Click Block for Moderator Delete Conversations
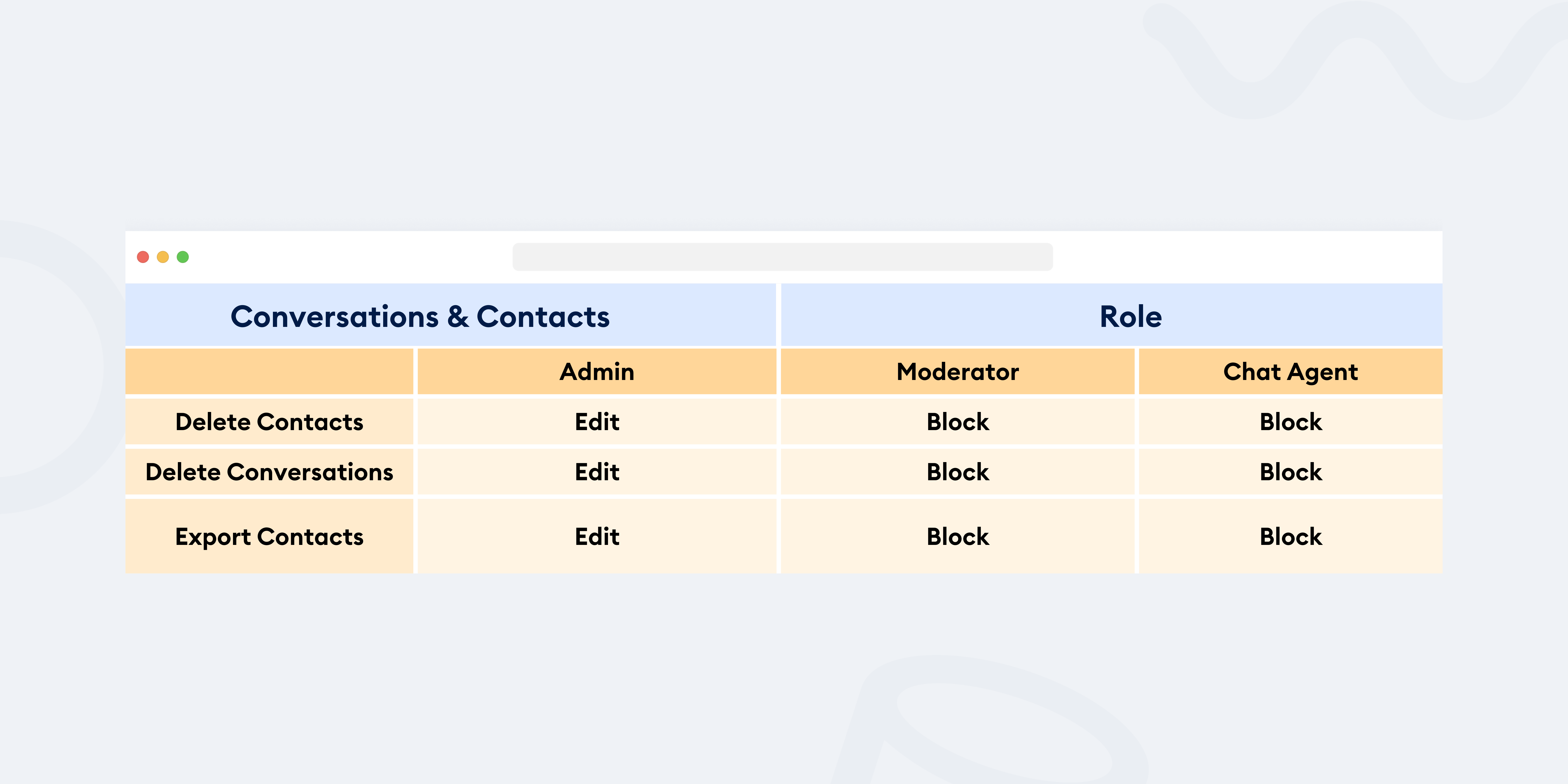The image size is (1568, 784). (958, 472)
